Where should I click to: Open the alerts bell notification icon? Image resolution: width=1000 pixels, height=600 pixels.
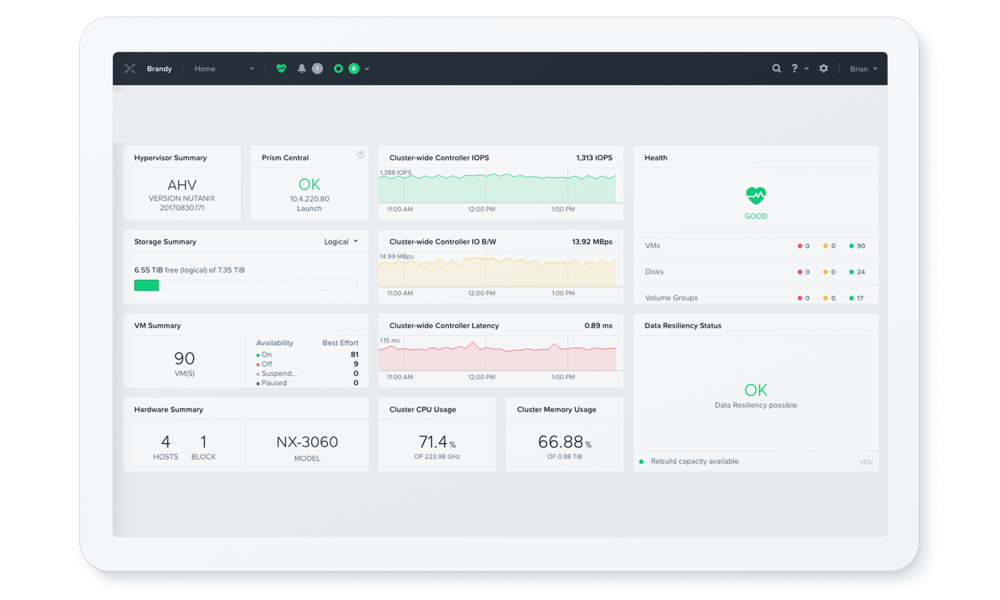pos(301,69)
